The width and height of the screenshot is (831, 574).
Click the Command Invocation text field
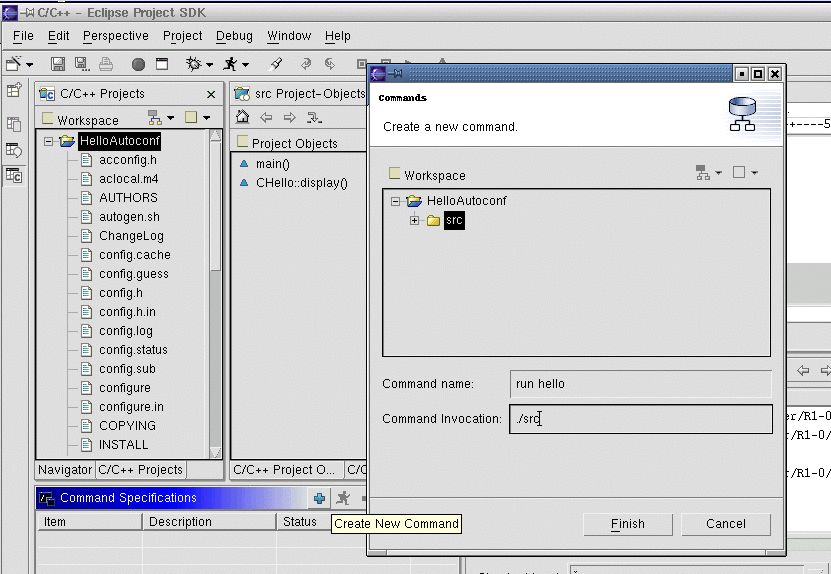point(640,419)
